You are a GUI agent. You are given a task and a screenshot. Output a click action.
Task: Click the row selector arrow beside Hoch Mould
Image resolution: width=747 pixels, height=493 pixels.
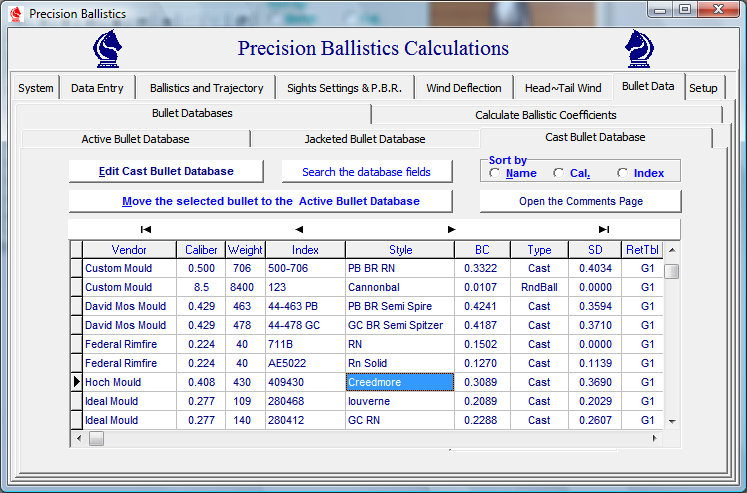click(x=76, y=382)
